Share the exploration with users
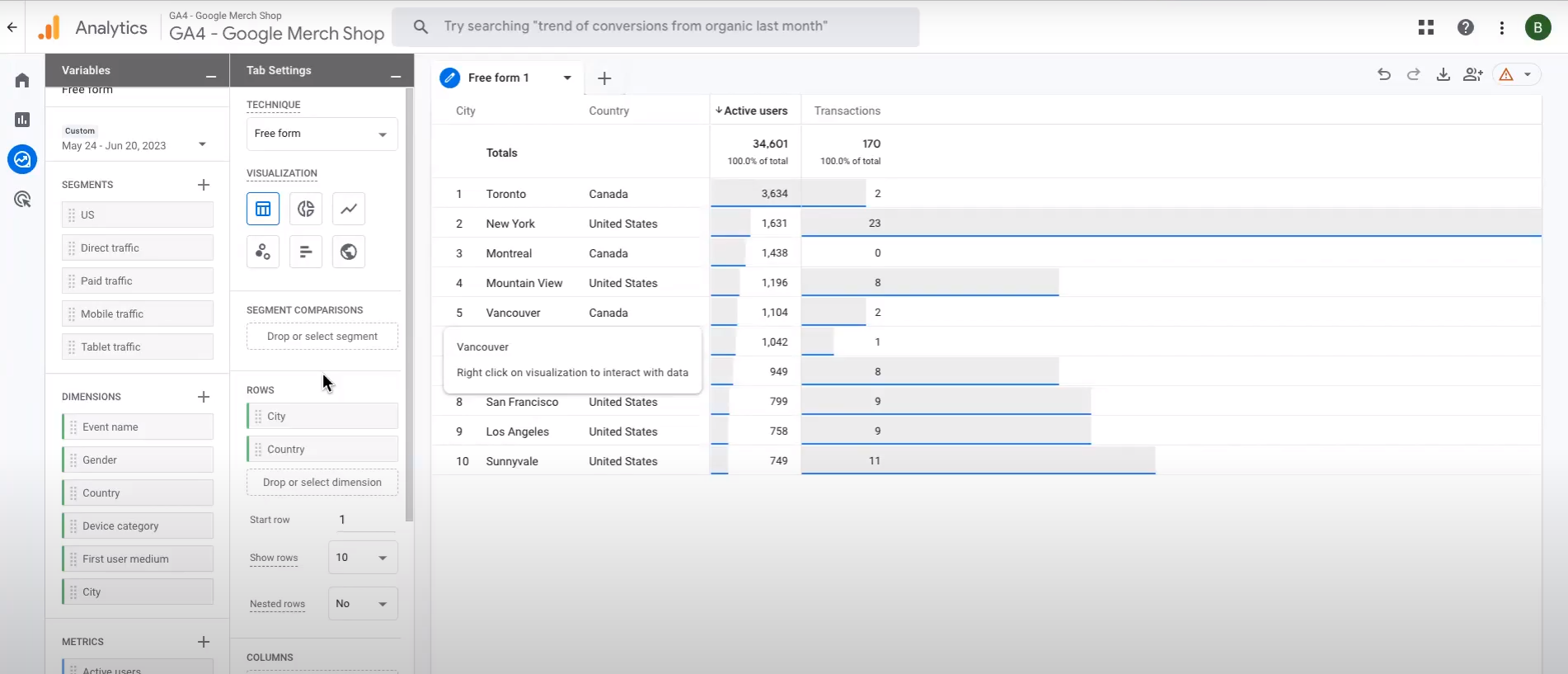 click(1472, 75)
